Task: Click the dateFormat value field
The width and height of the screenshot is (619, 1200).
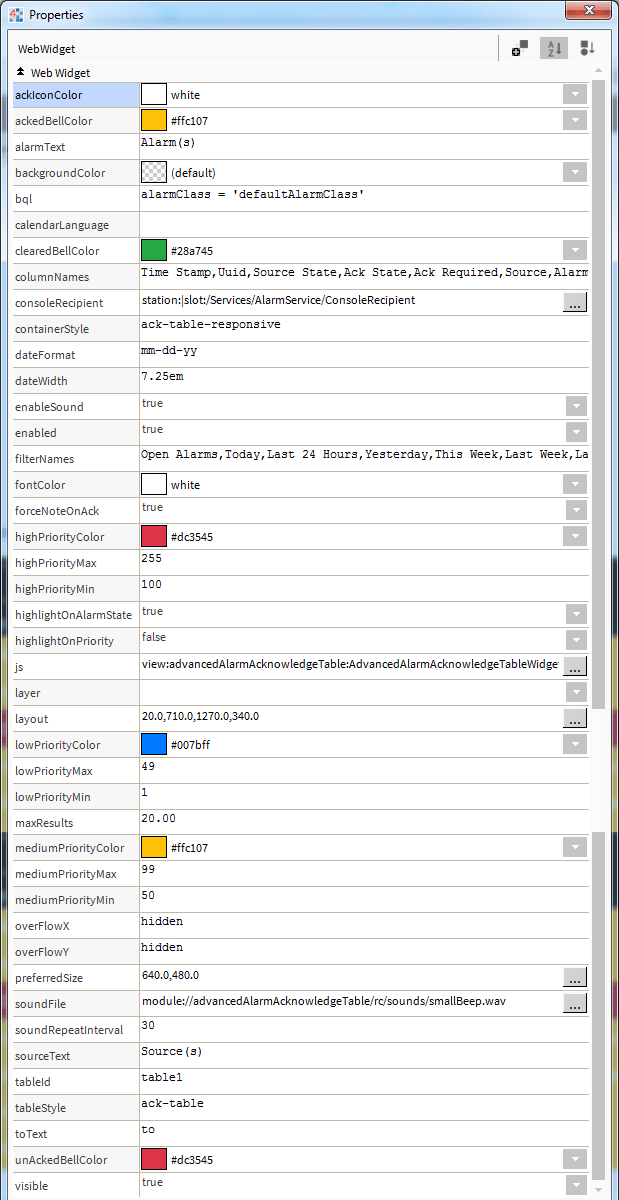Action: (x=360, y=354)
